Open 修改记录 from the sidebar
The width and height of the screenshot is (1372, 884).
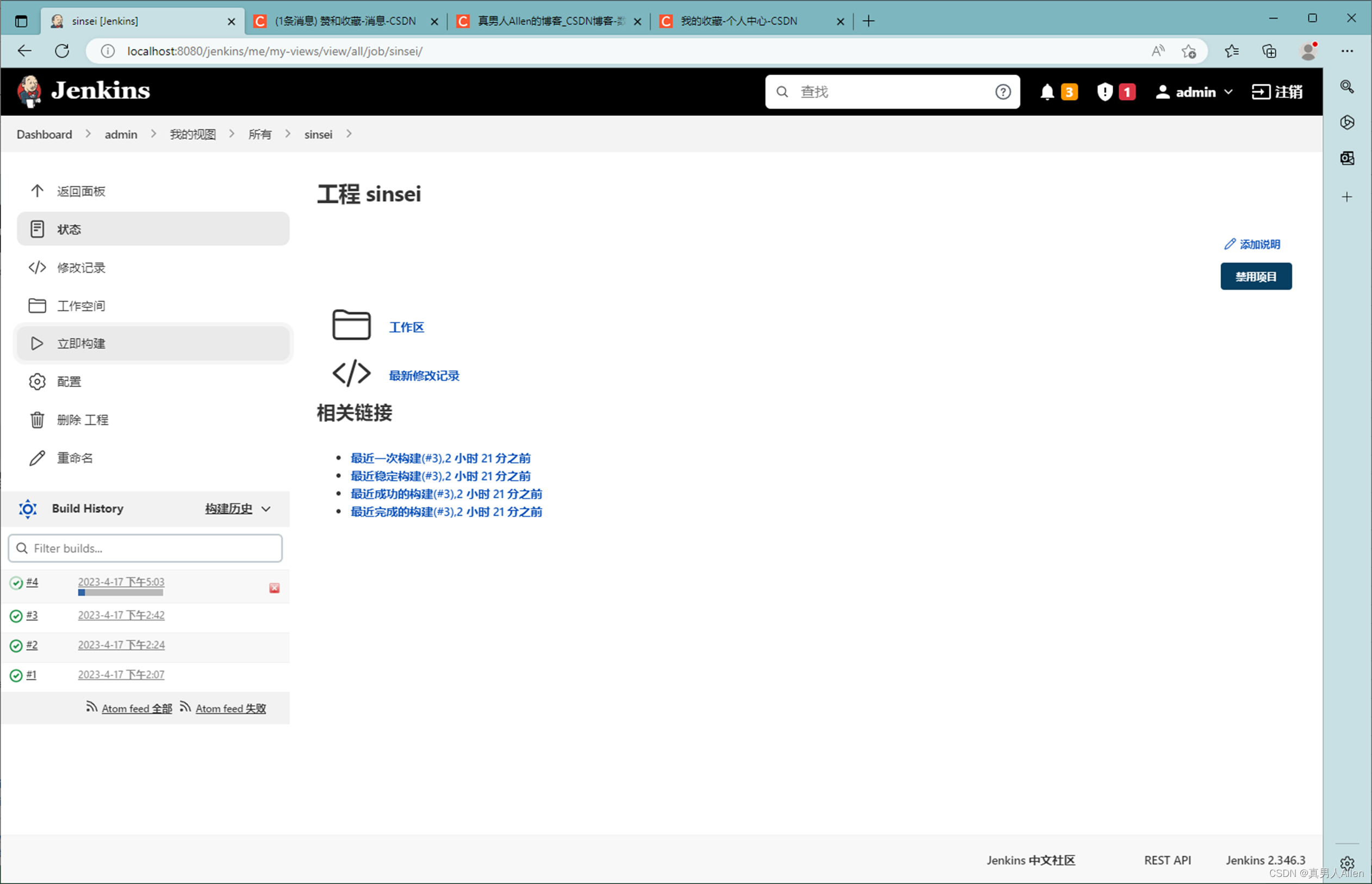click(81, 268)
